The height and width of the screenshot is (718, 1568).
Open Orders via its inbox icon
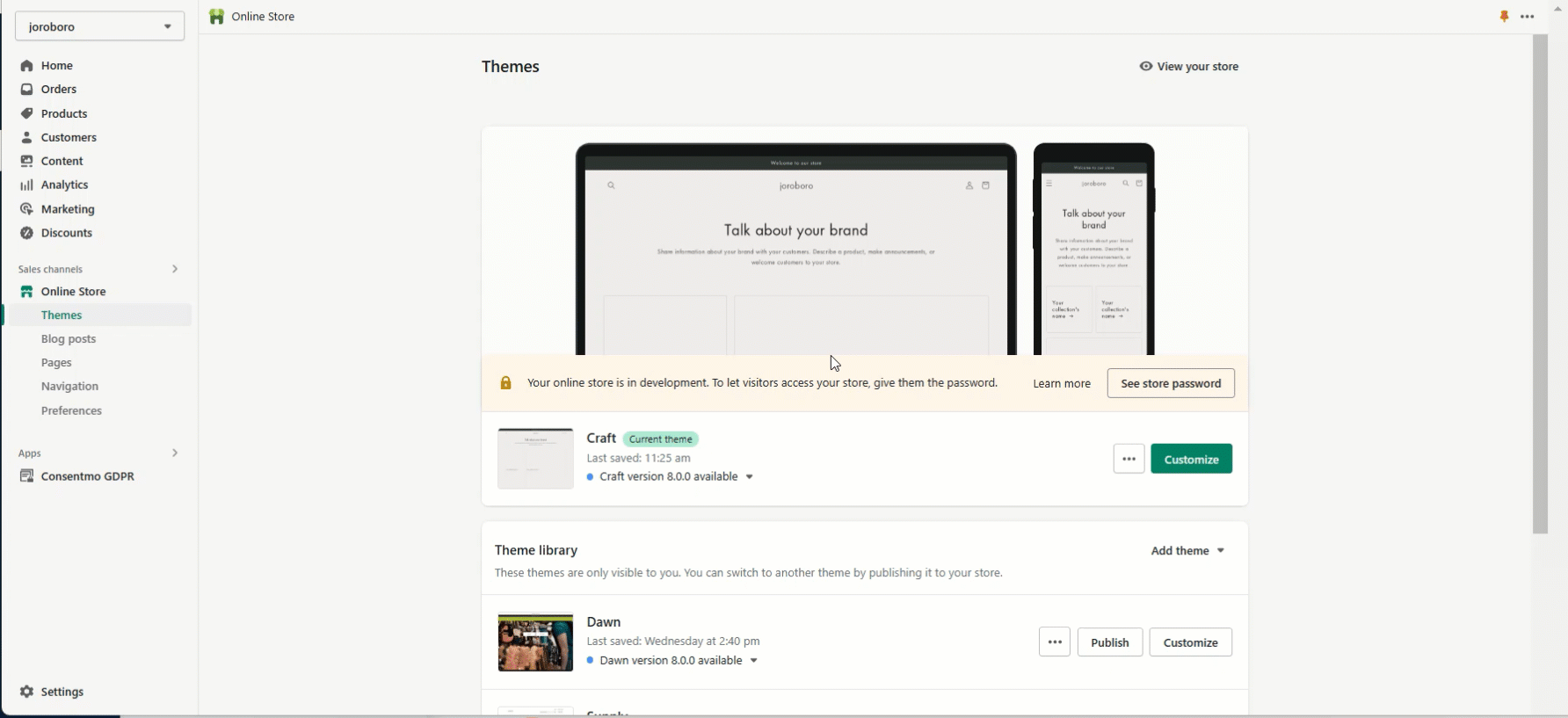26,90
